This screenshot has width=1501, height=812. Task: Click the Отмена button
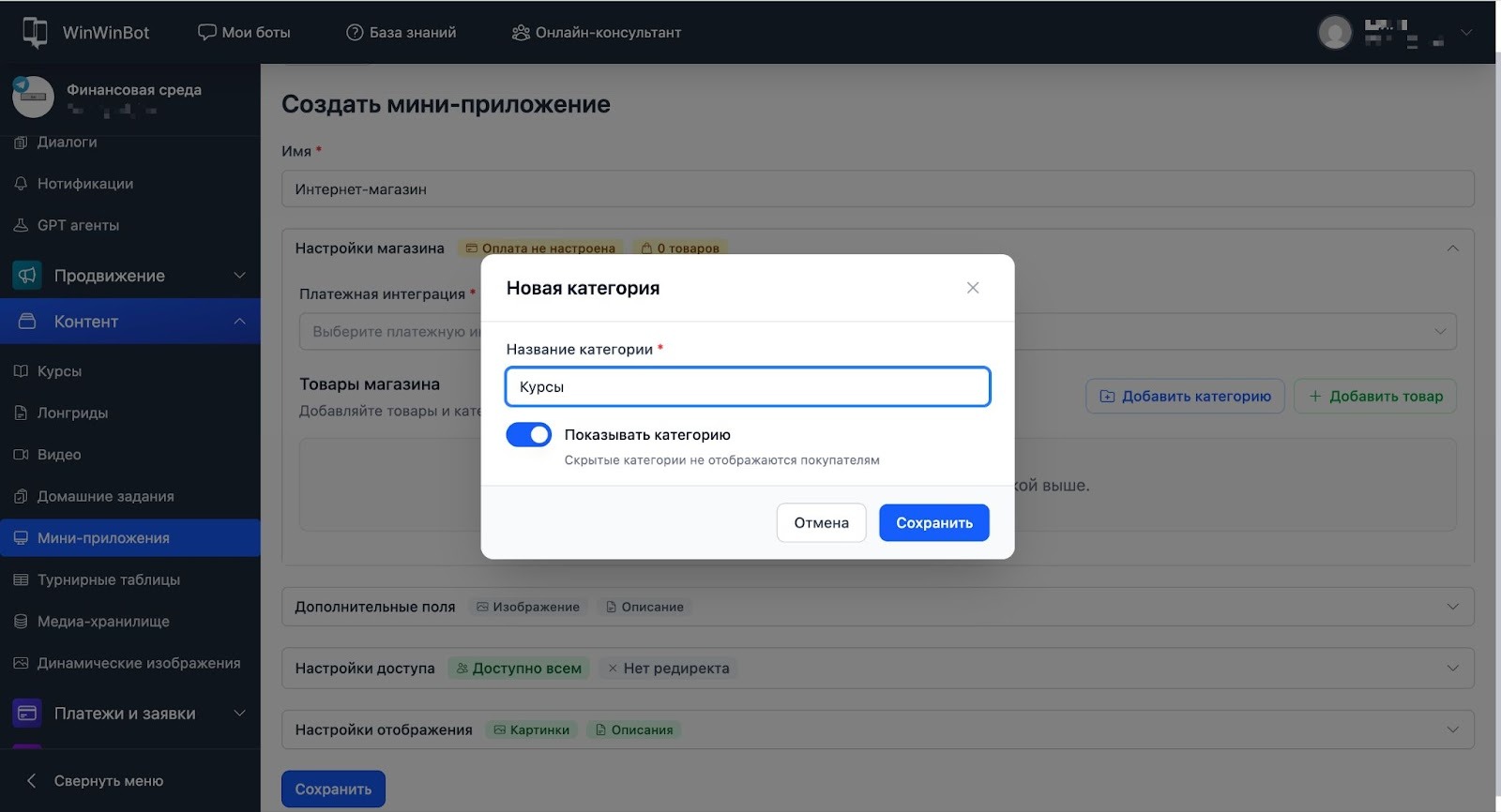[x=821, y=523]
